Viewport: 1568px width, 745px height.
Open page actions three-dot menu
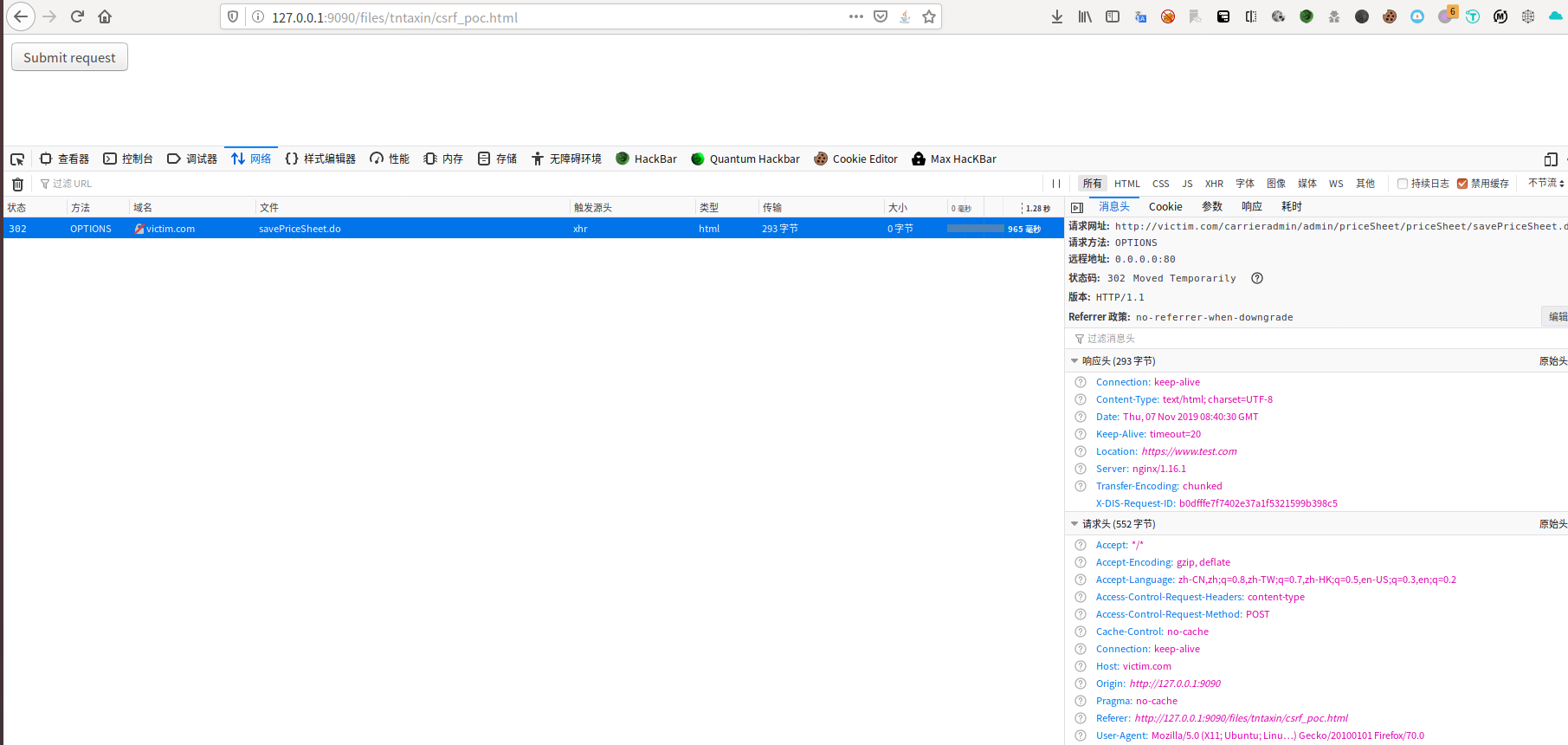(x=856, y=16)
